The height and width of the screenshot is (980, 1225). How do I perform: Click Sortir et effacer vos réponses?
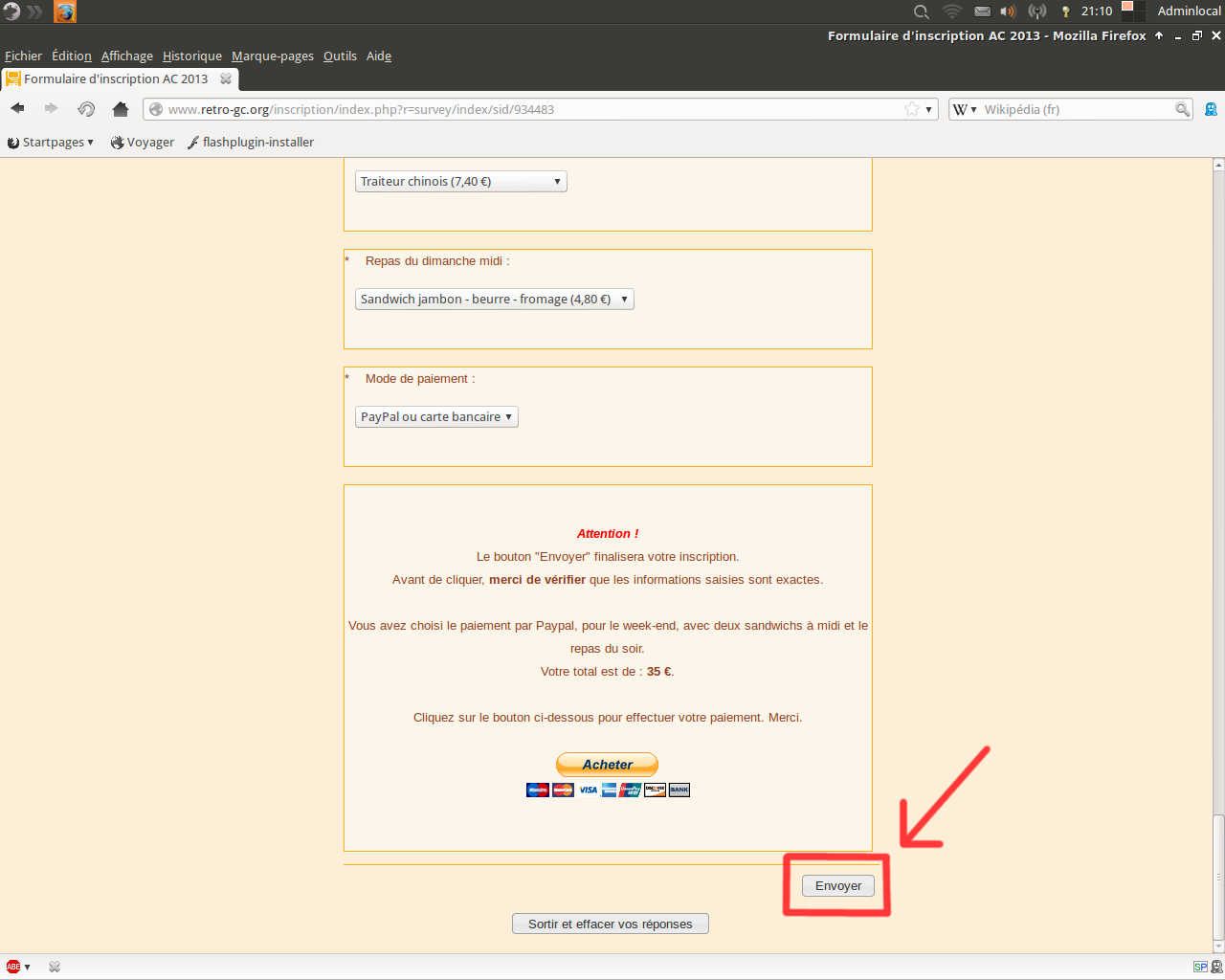610,924
